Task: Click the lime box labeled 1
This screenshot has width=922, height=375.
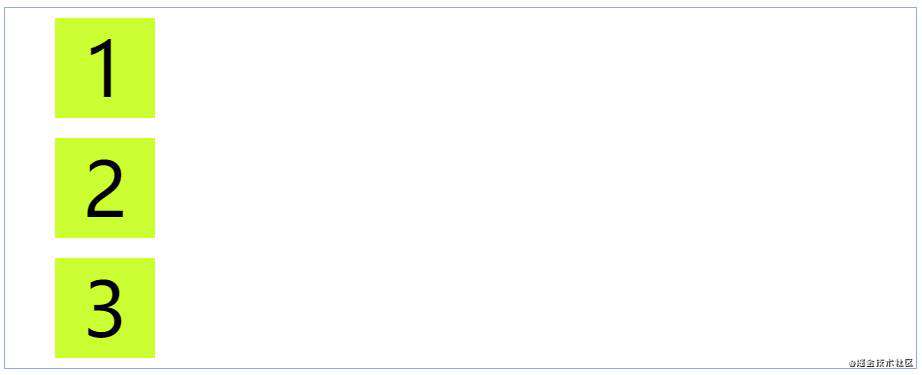Action: [105, 68]
